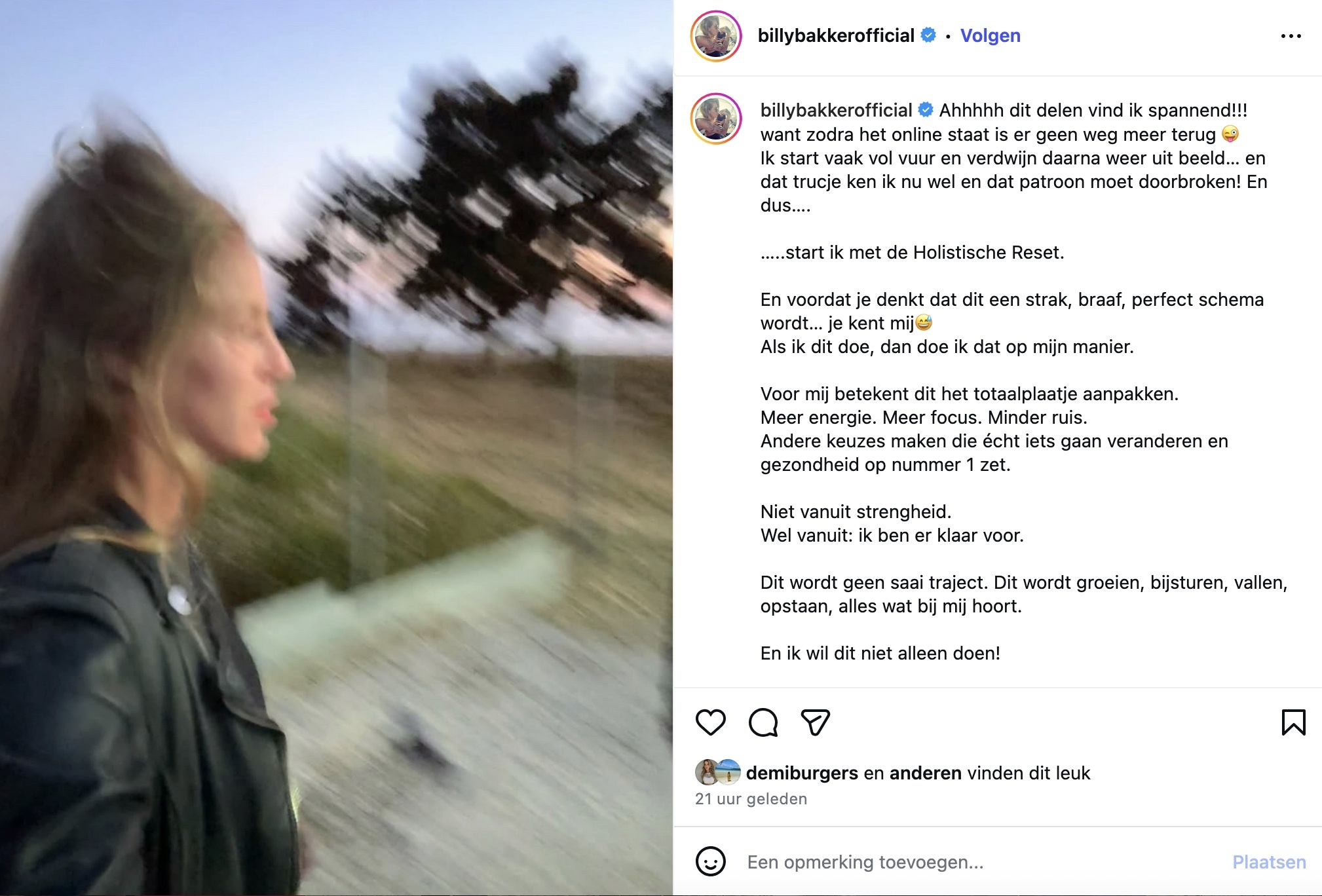
Task: Open comments via speech bubble icon
Action: click(x=763, y=722)
